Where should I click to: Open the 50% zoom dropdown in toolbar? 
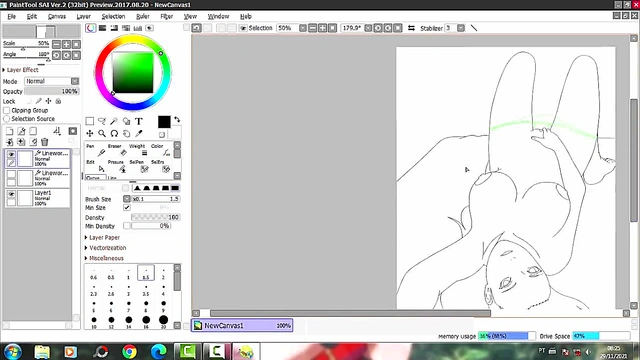pos(302,28)
